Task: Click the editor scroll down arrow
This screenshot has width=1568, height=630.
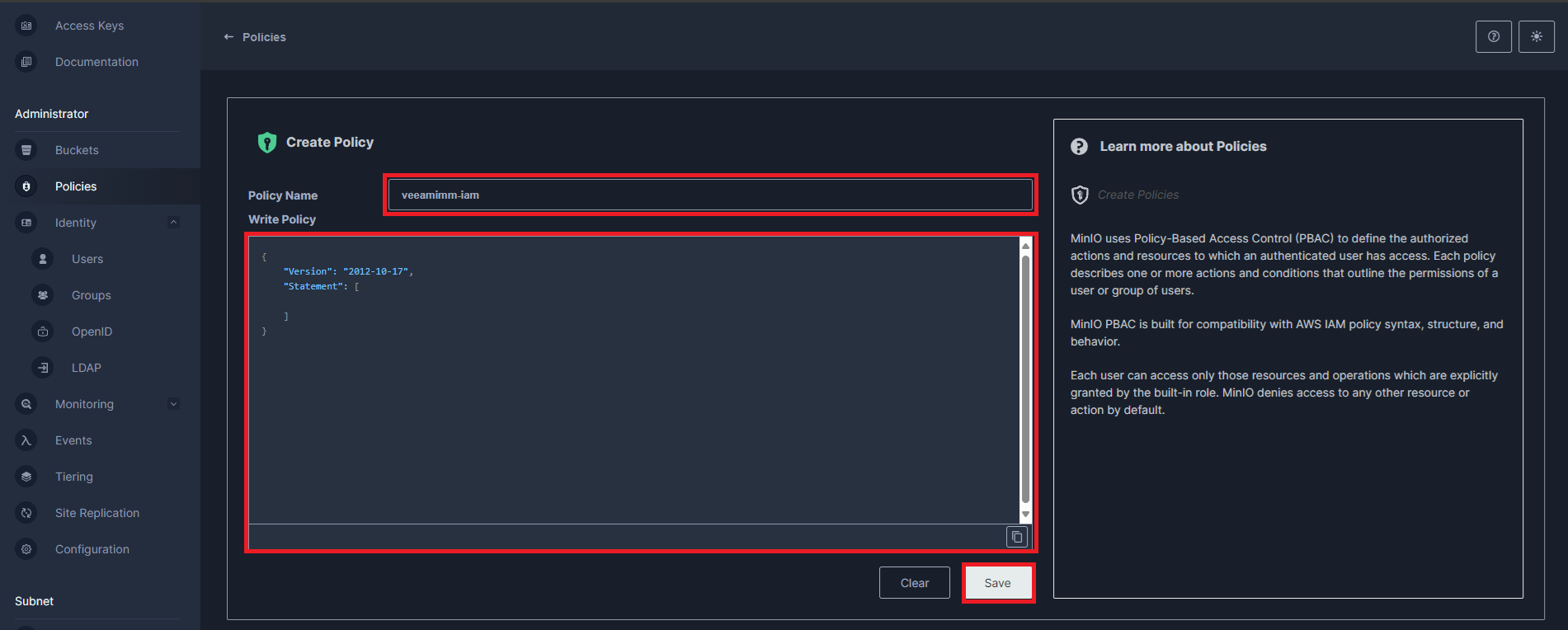Action: click(1025, 515)
